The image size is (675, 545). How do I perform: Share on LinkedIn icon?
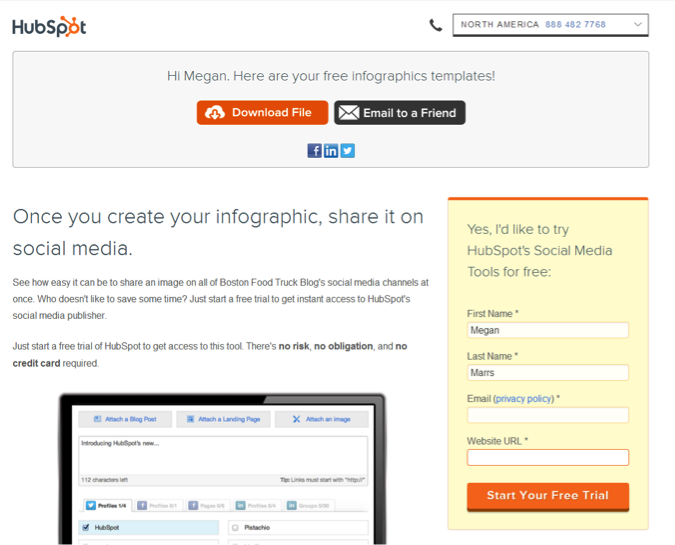331,151
